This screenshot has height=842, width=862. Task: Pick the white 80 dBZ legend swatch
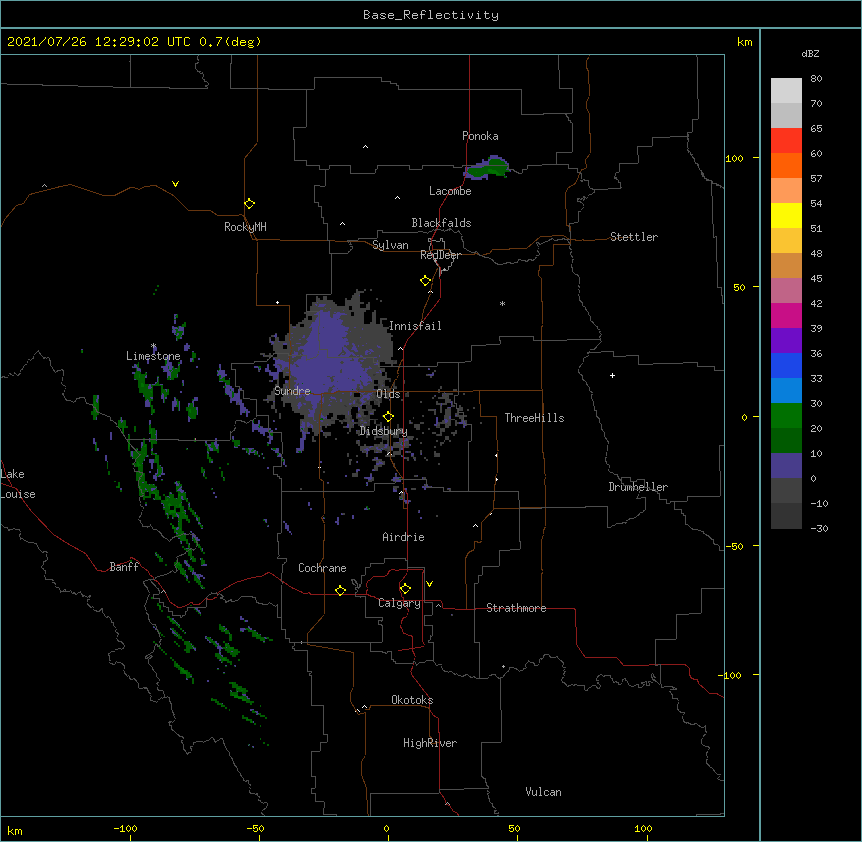point(786,91)
